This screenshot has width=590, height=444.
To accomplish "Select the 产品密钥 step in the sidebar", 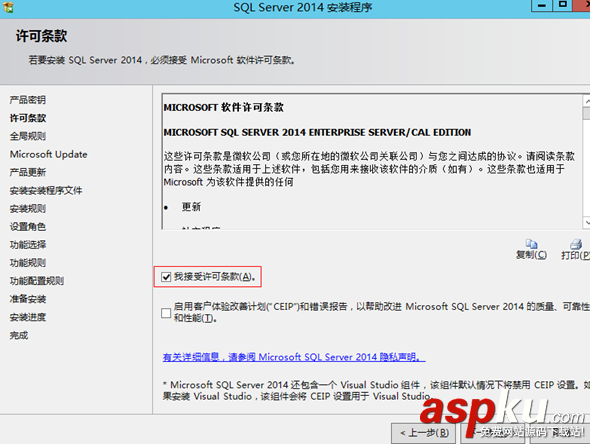I will tap(27, 100).
